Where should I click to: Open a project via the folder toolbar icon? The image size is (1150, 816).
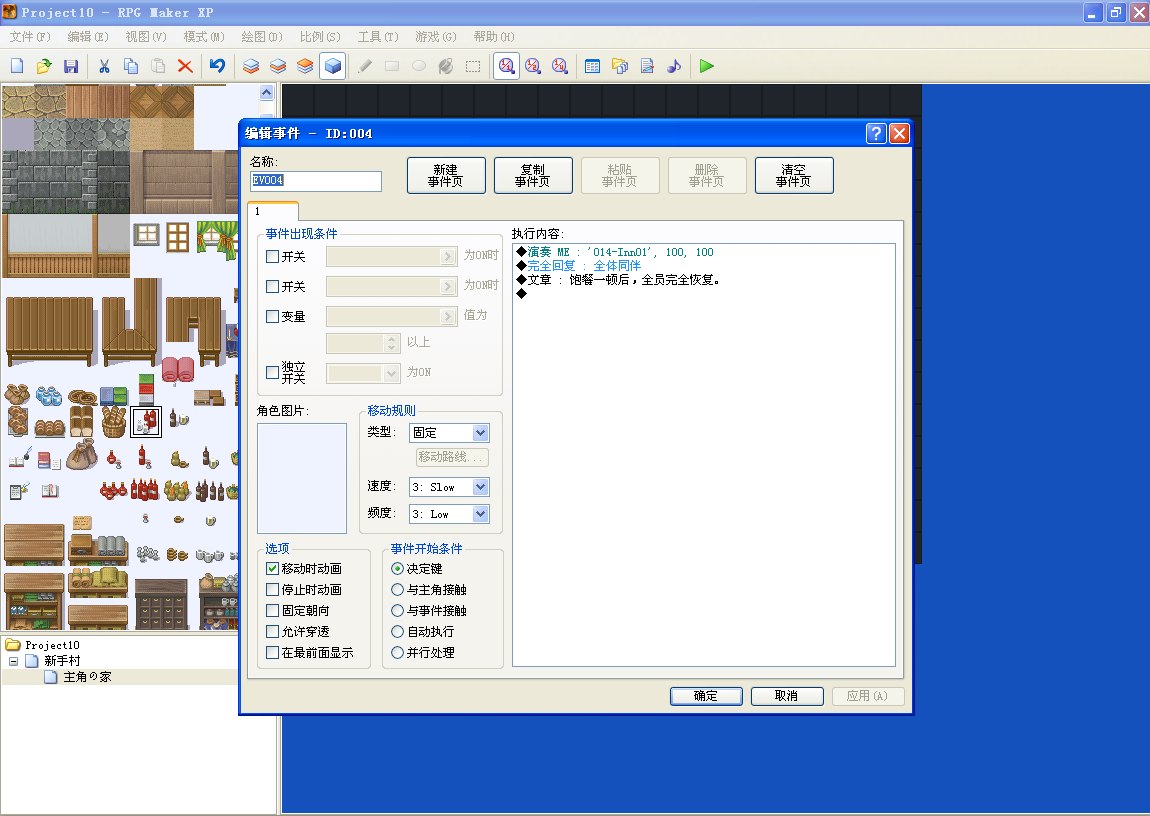click(x=44, y=66)
